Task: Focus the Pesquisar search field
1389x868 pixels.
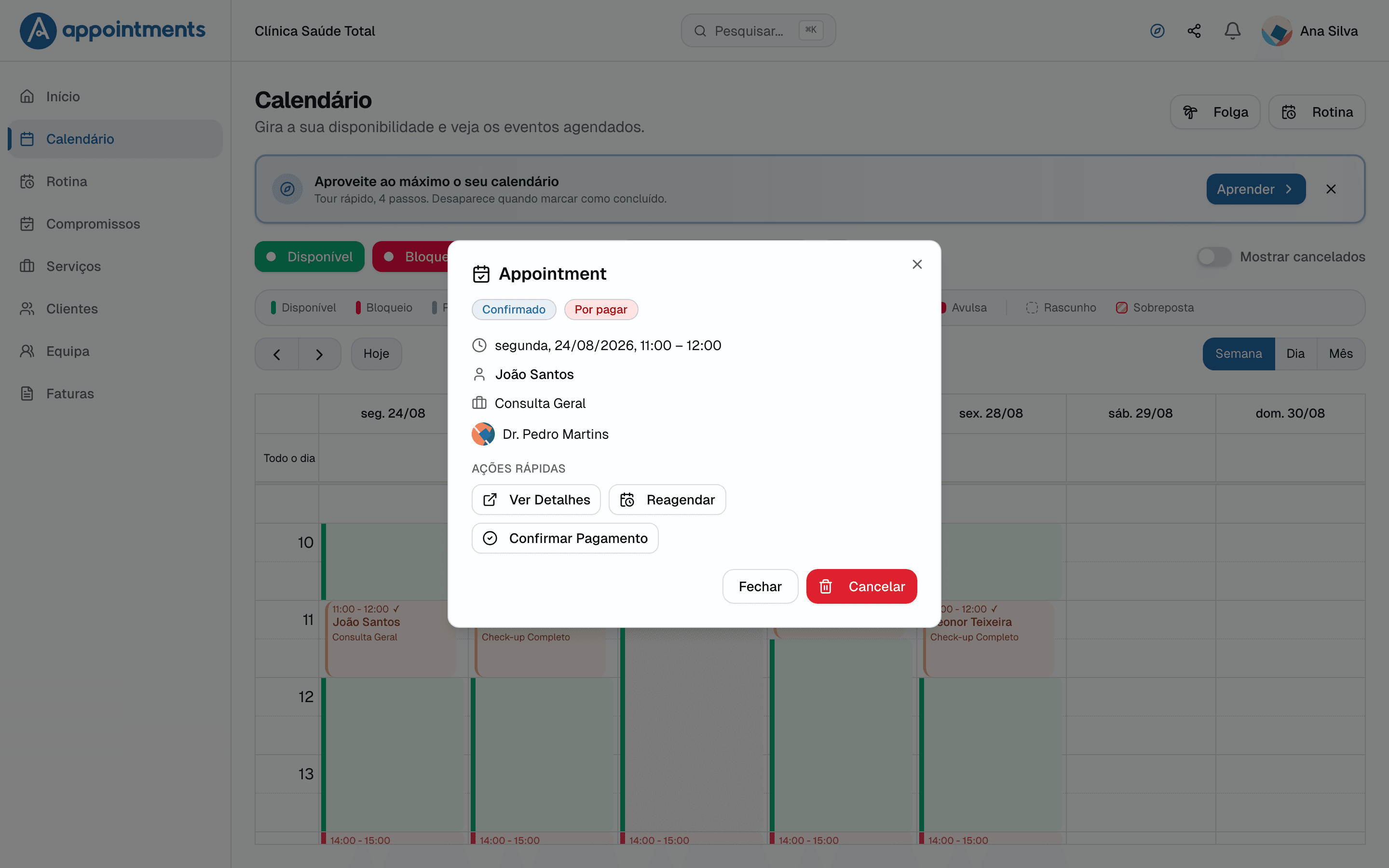Action: pyautogui.click(x=758, y=30)
